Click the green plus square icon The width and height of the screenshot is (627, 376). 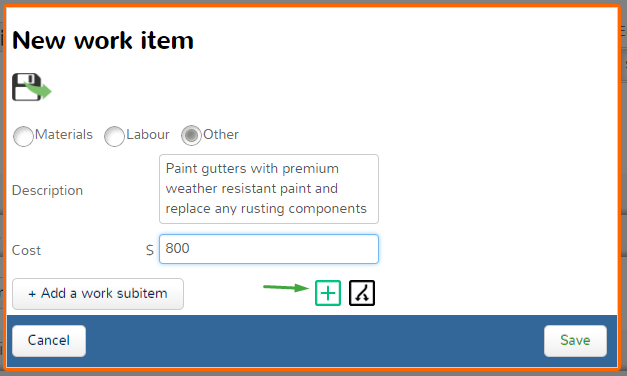[x=328, y=293]
